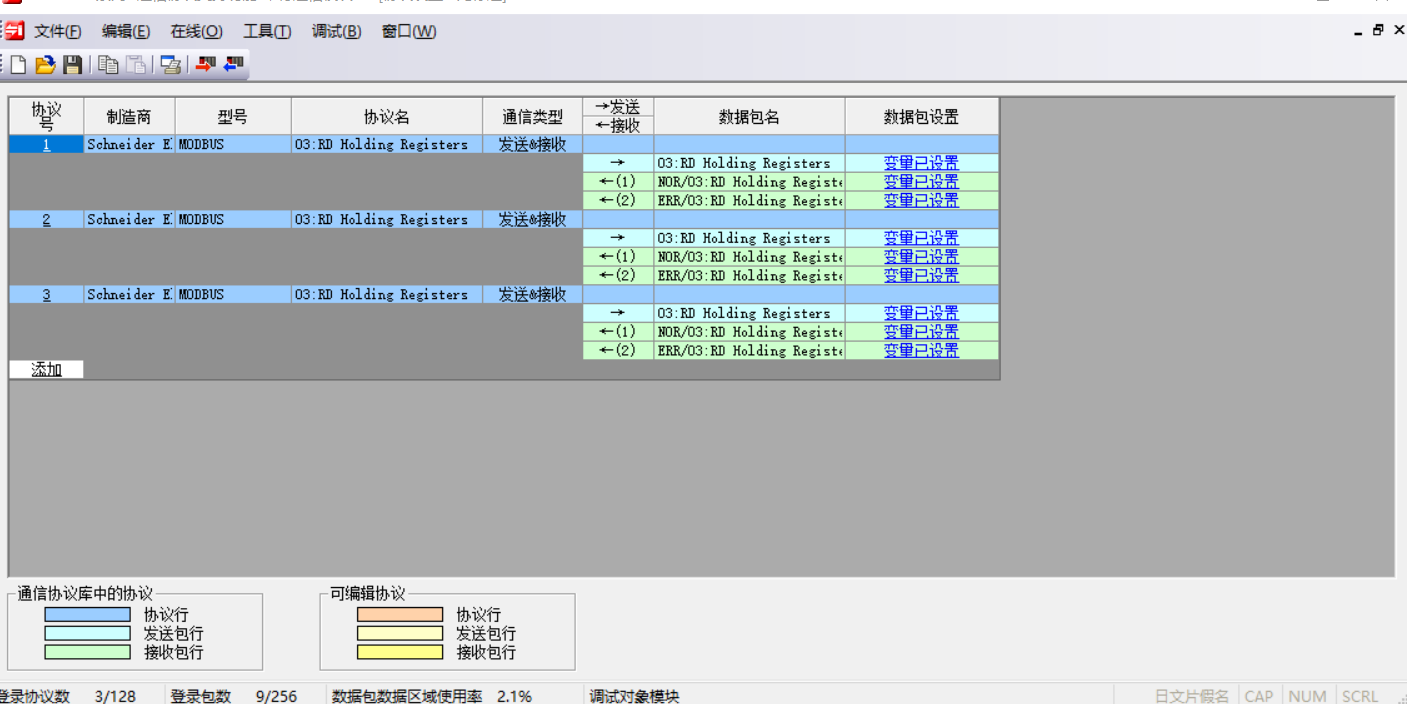Viewport: 1407px width, 704px height.
Task: Click the Paste toolbar icon
Action: (x=136, y=65)
